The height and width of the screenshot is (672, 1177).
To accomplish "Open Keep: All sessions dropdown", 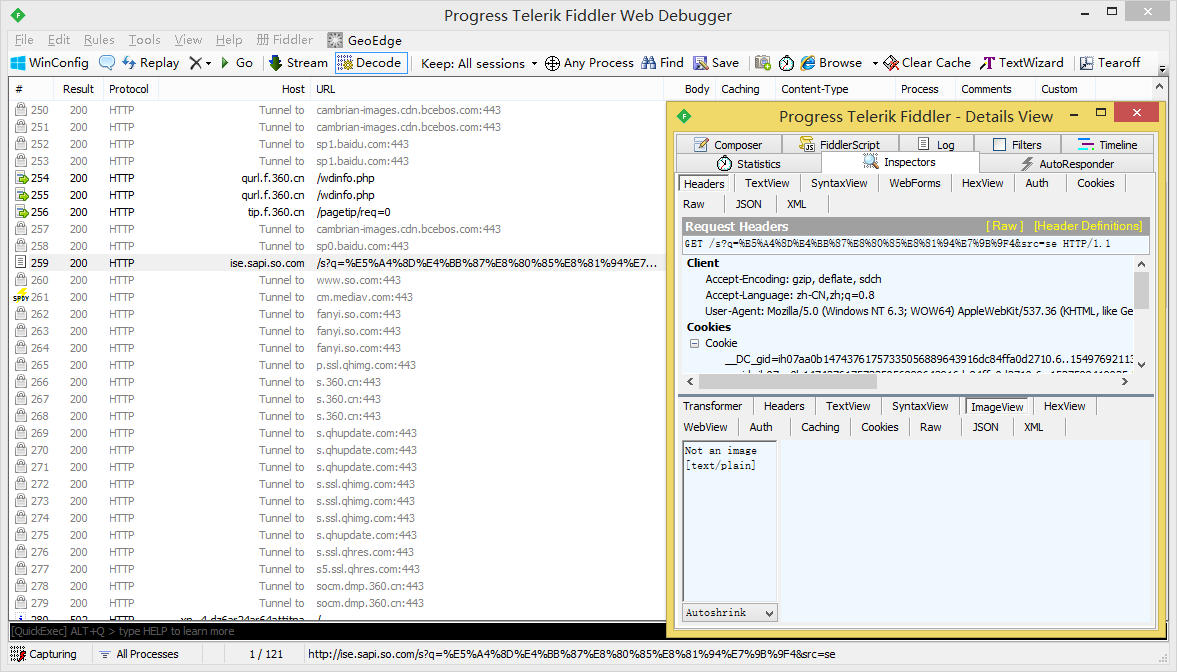I will tap(479, 64).
